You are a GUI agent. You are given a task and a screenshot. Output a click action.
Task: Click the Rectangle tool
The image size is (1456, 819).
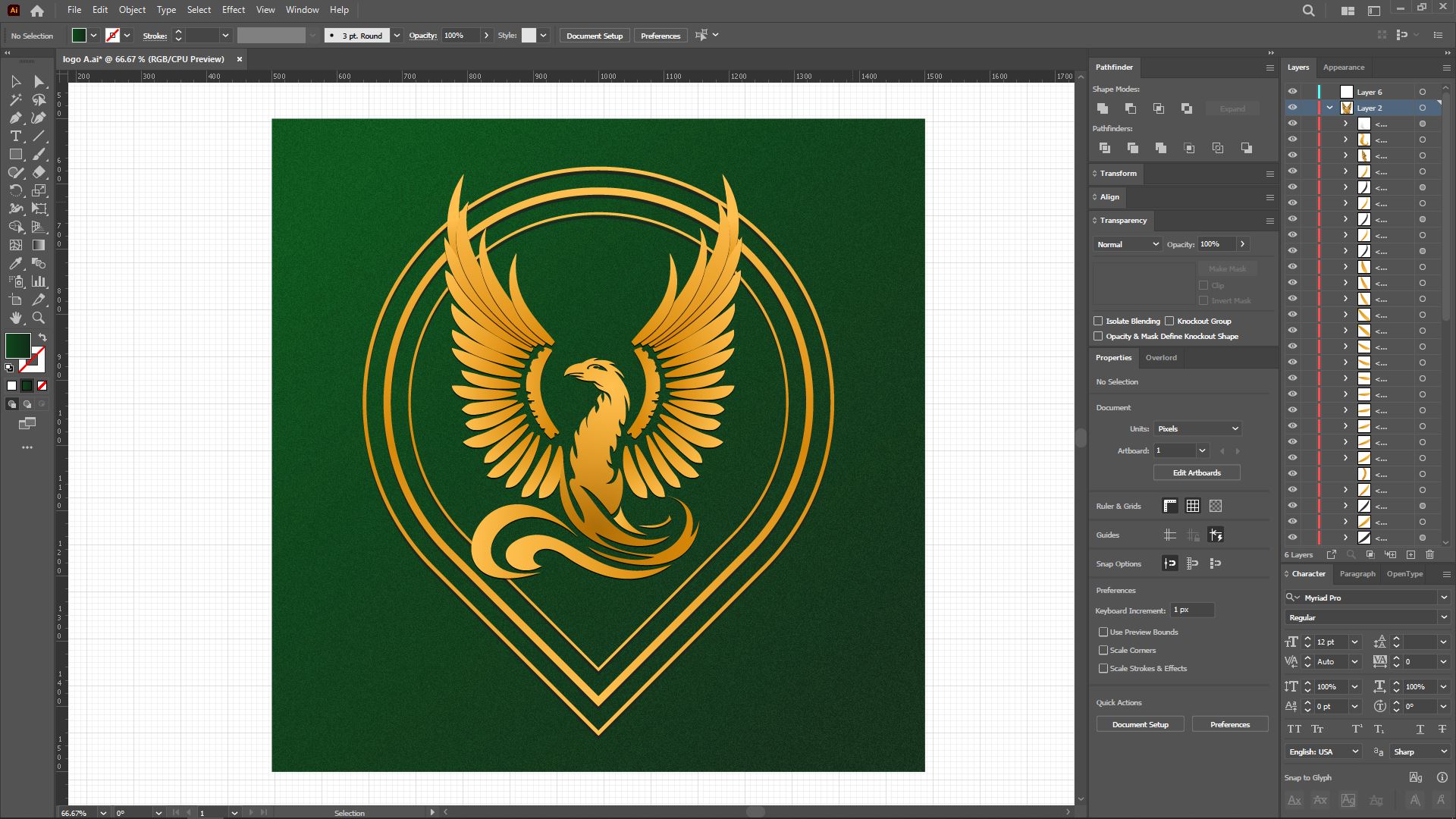pyautogui.click(x=15, y=155)
